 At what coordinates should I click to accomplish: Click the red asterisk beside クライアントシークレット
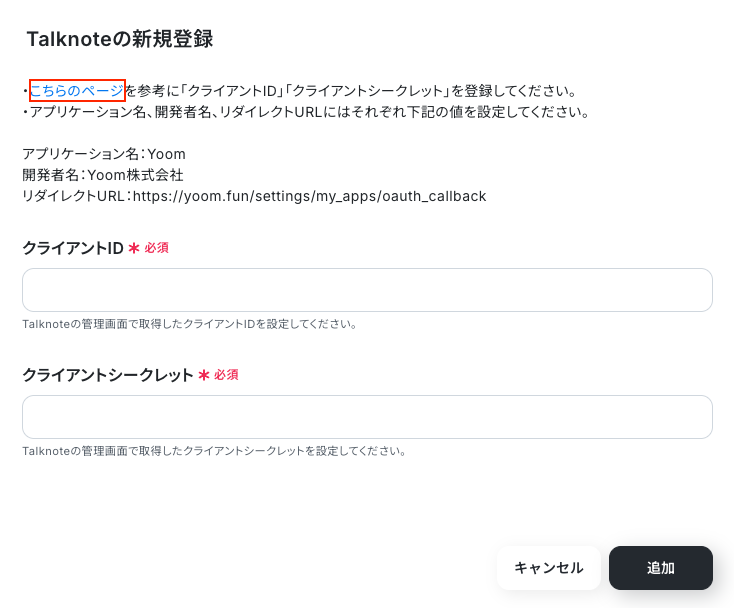click(204, 375)
